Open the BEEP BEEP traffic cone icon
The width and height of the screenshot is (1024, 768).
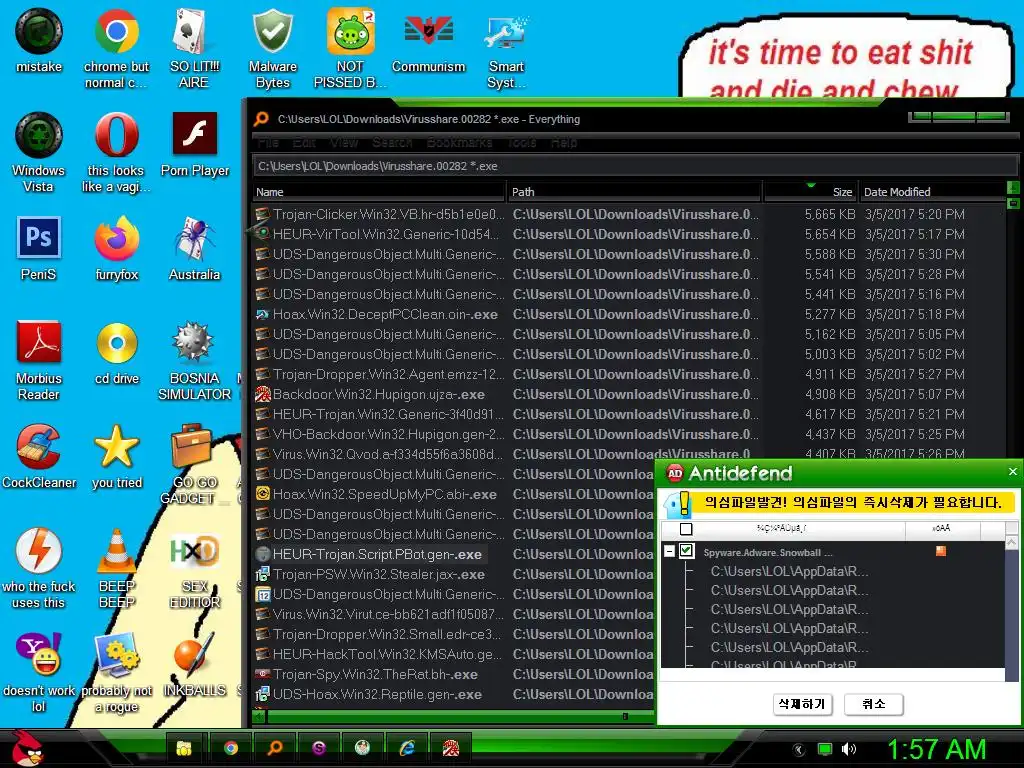116,568
